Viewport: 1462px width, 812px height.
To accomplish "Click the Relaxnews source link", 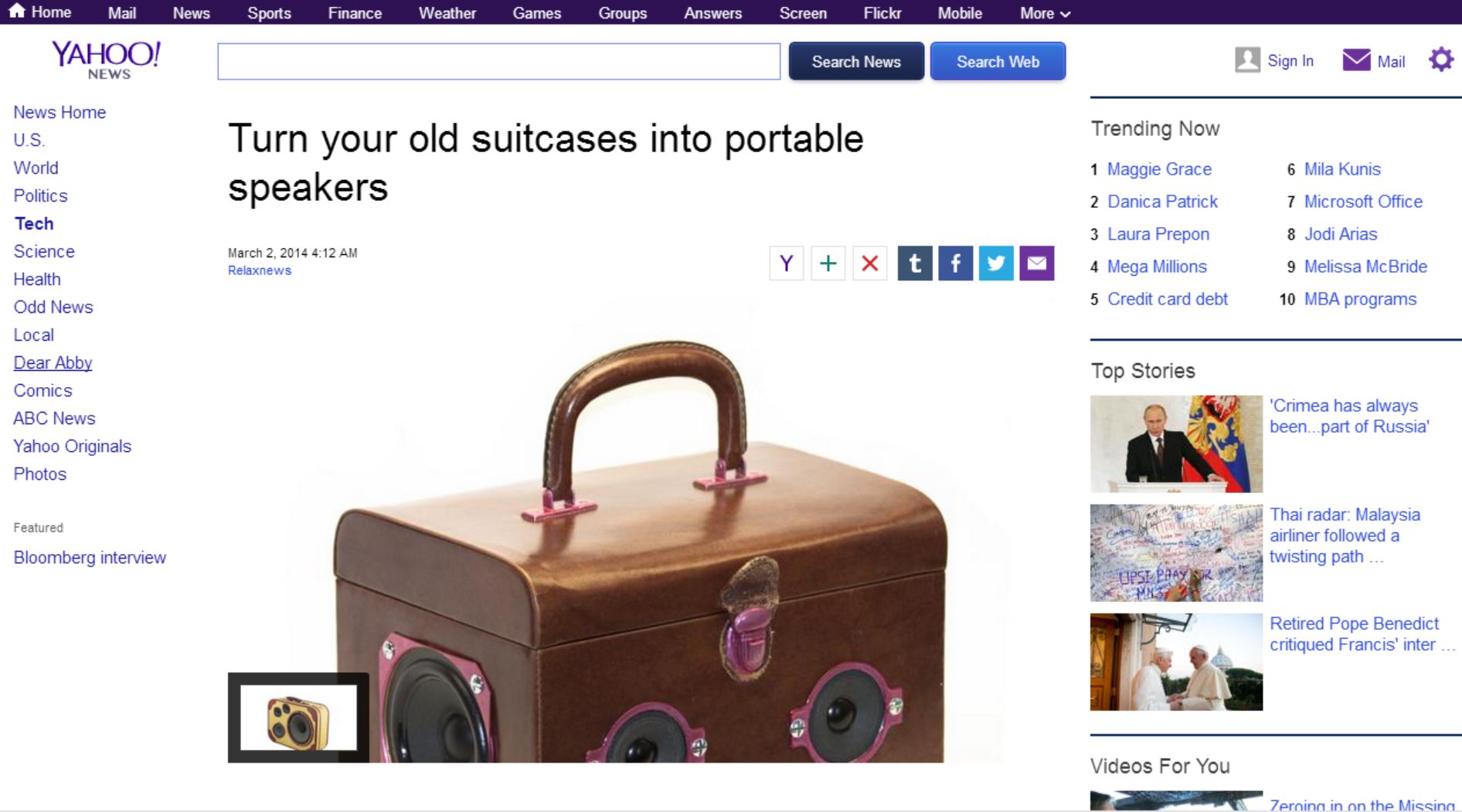I will coord(260,270).
